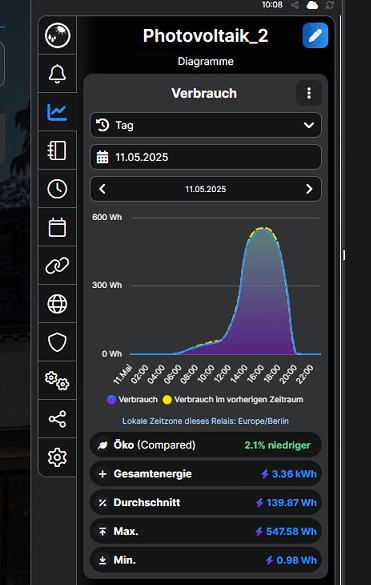Open the globe network icon in sidebar
Viewport: 371px width, 585px height.
point(57,304)
